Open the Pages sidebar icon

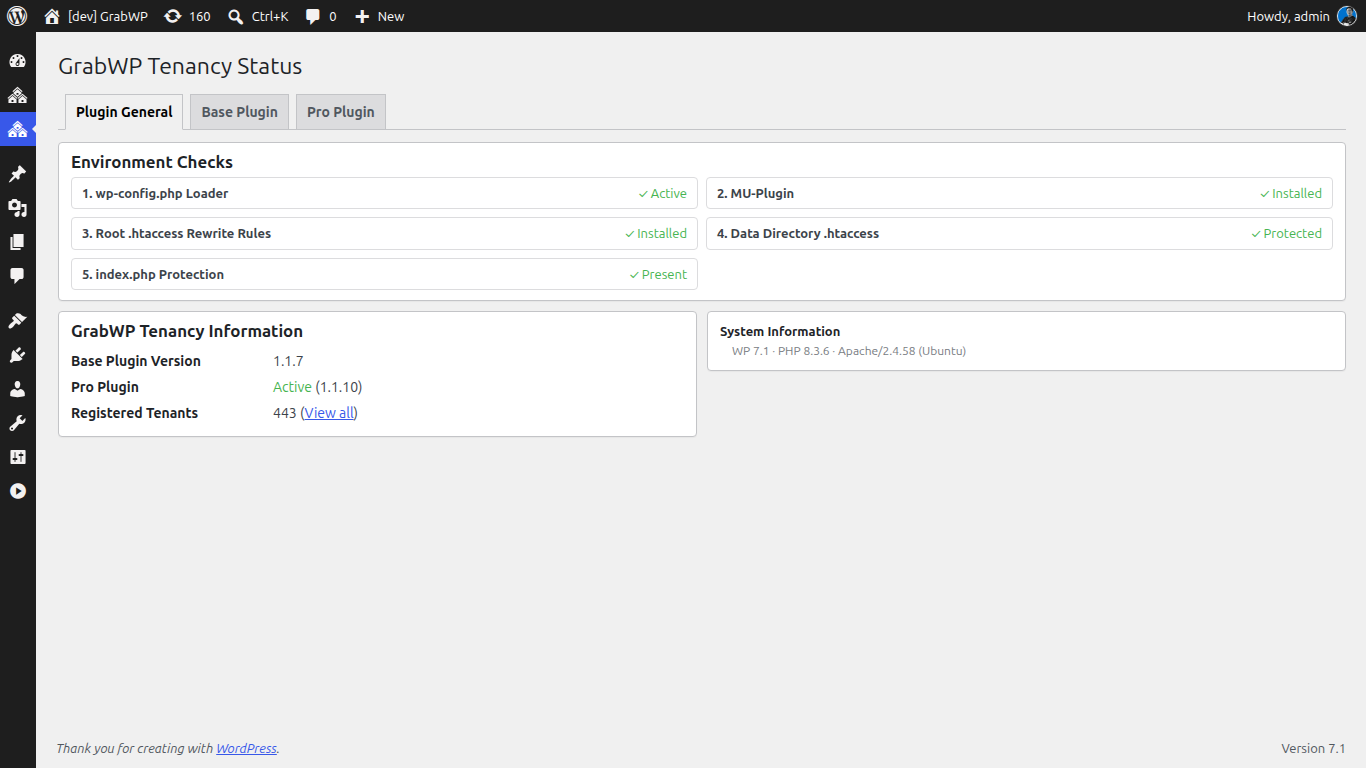tap(17, 242)
